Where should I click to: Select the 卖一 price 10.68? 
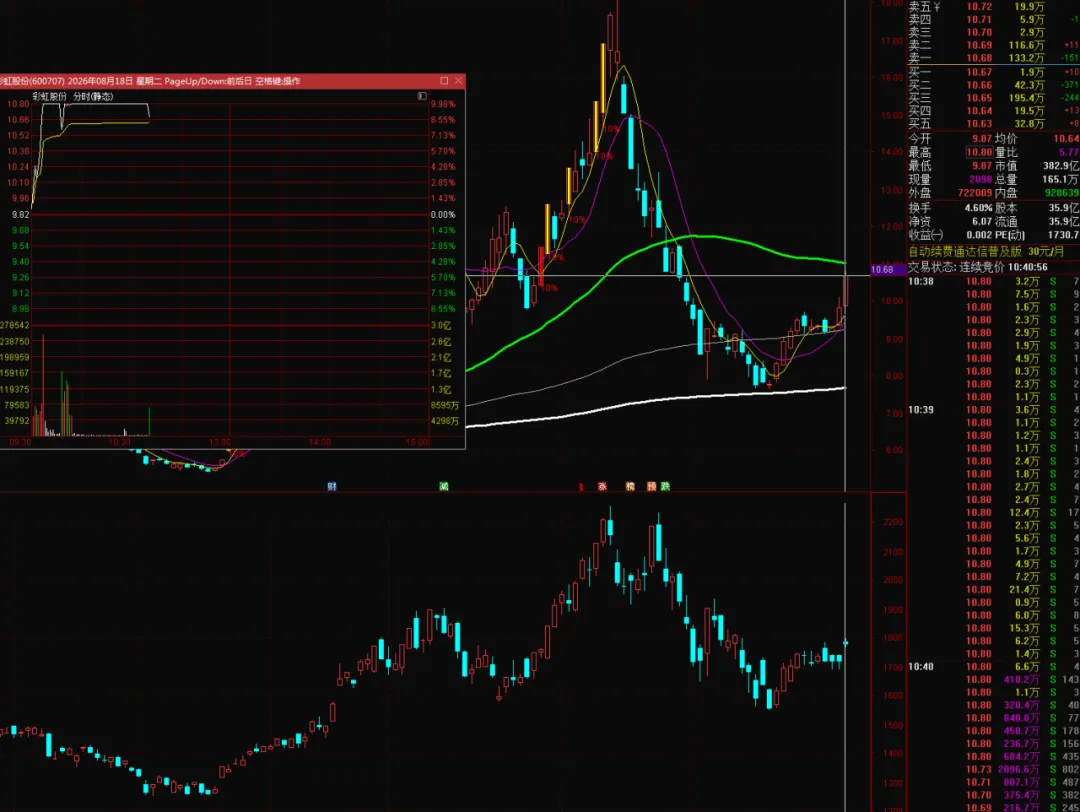pyautogui.click(x=979, y=59)
